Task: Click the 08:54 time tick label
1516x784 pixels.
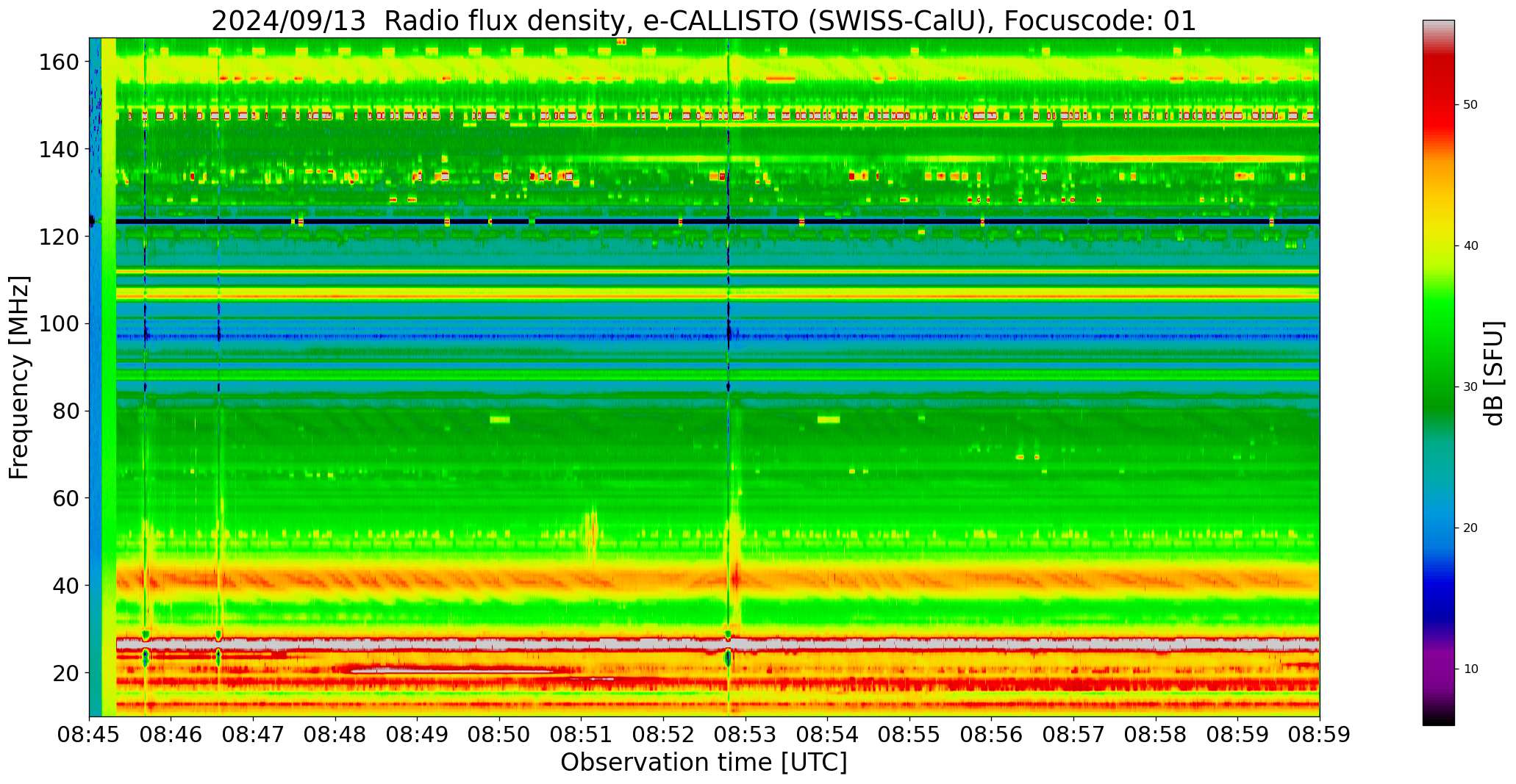Action: click(828, 735)
